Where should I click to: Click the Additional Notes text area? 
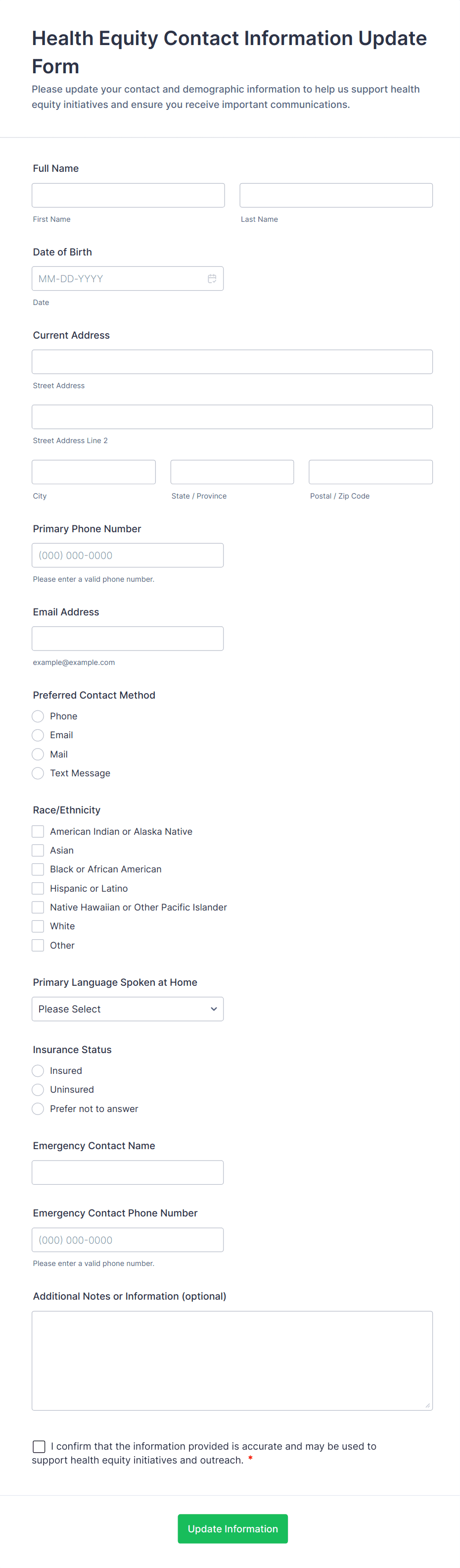(x=232, y=1361)
